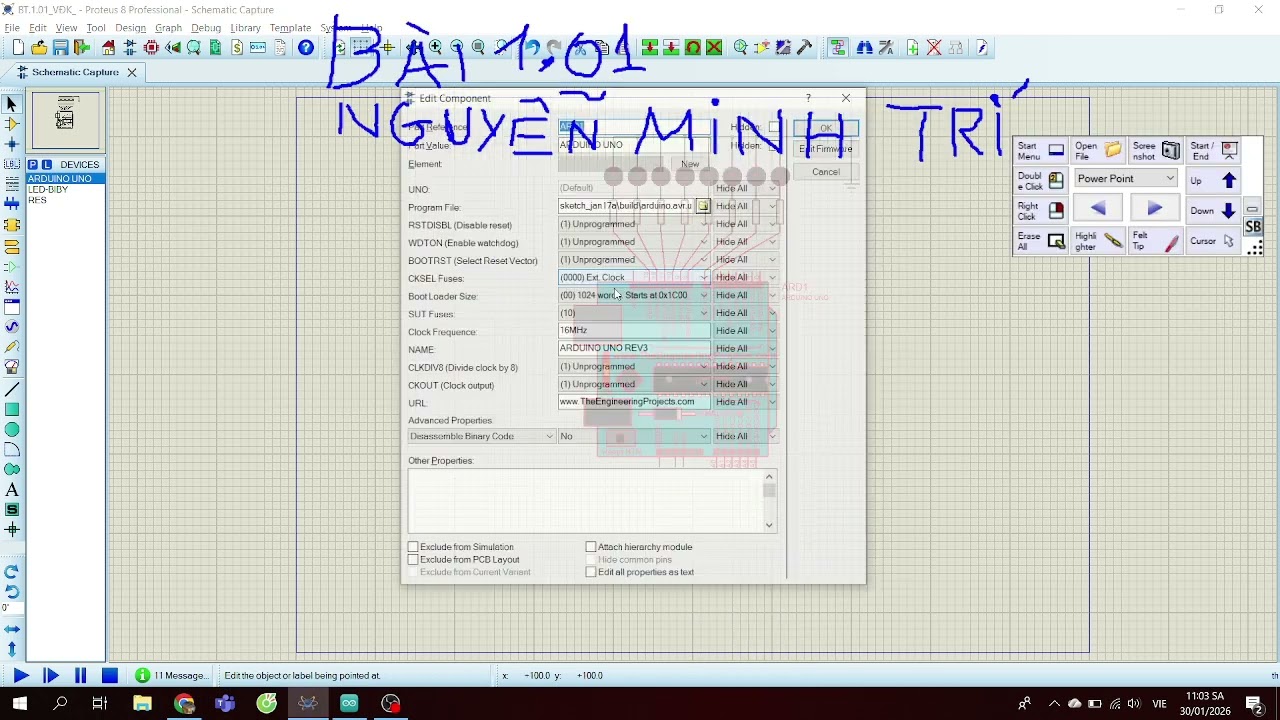Viewport: 1280px width, 720px height.
Task: Open the Home Page toolbar icon
Action: click(108, 48)
